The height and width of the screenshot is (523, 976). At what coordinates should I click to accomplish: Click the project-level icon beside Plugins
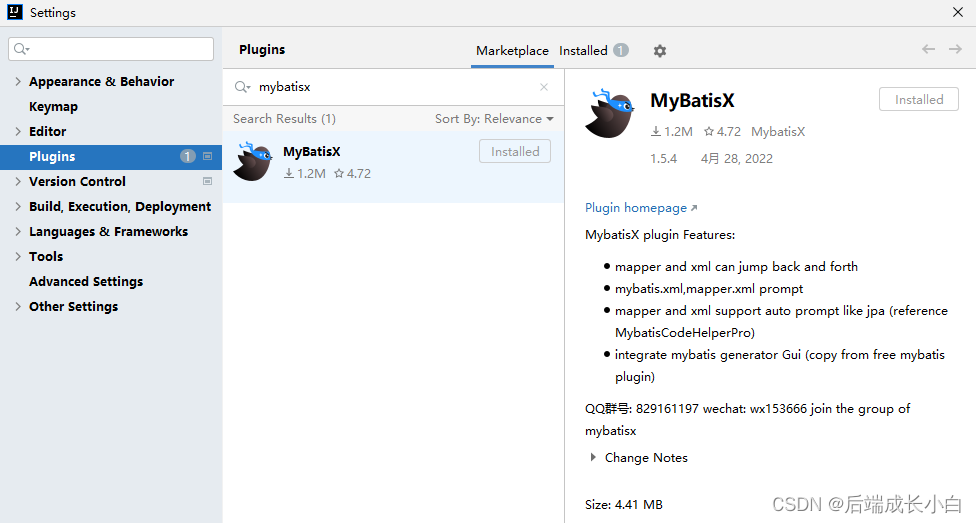coord(208,156)
